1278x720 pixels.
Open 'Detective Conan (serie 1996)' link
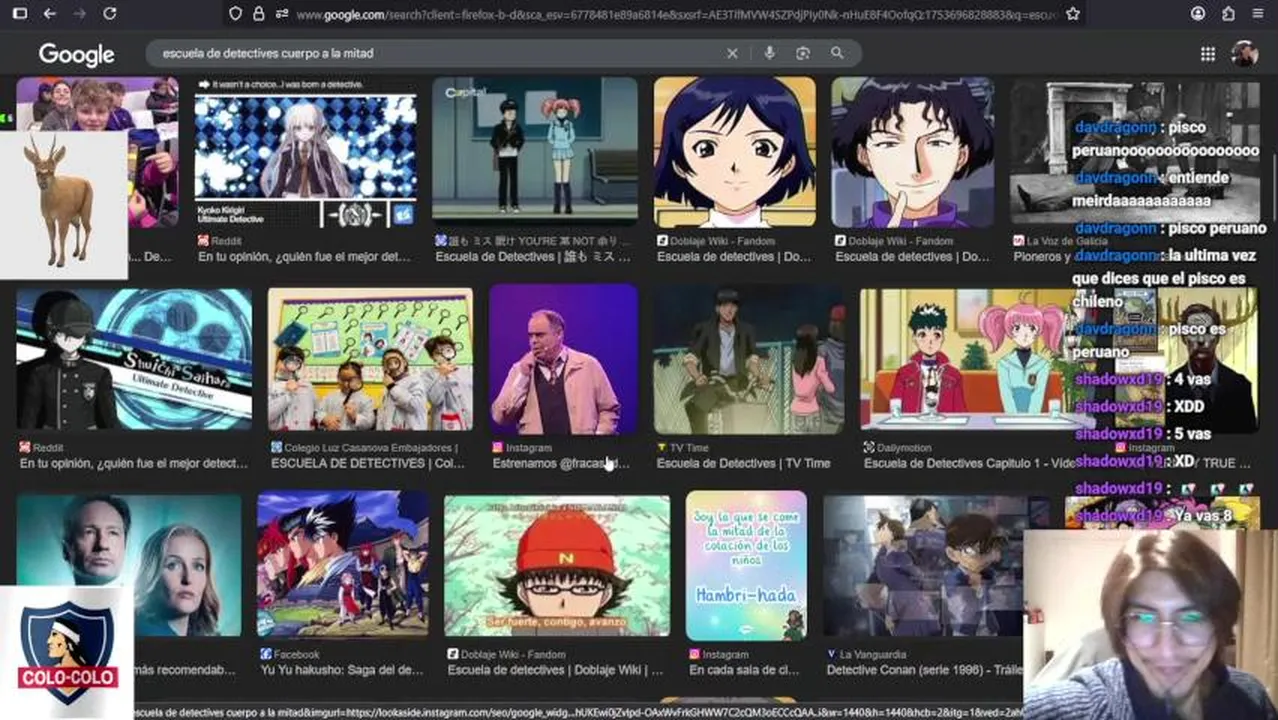pyautogui.click(x=925, y=669)
